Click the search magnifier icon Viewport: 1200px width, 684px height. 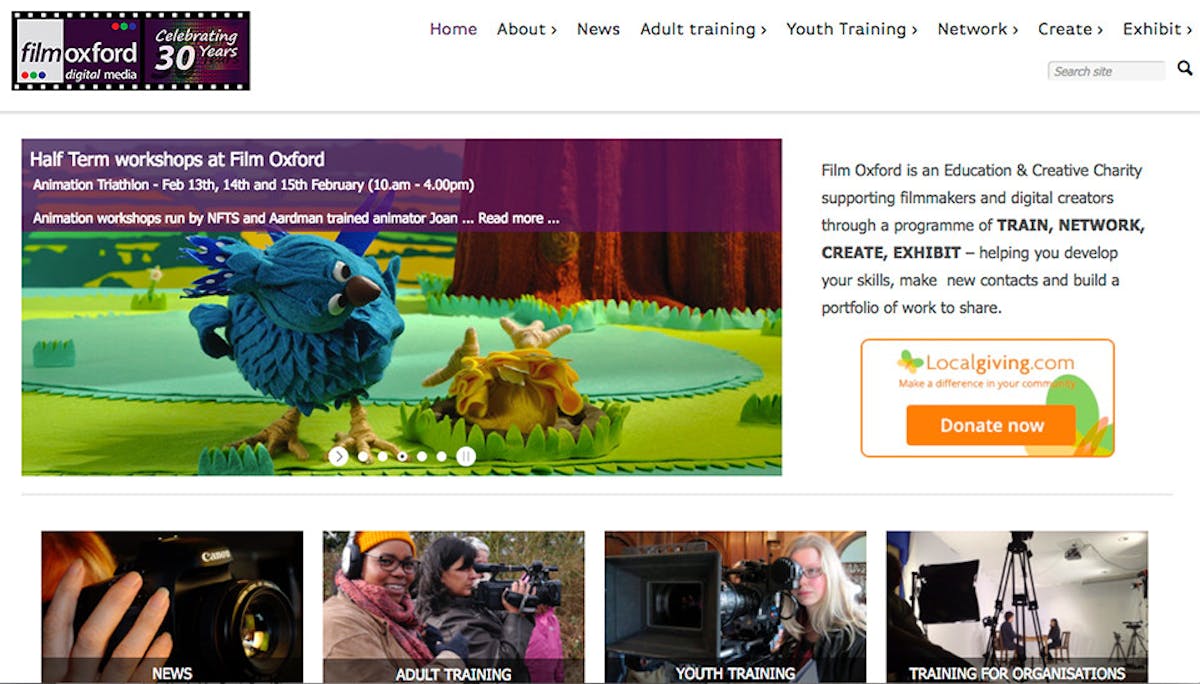coord(1185,68)
